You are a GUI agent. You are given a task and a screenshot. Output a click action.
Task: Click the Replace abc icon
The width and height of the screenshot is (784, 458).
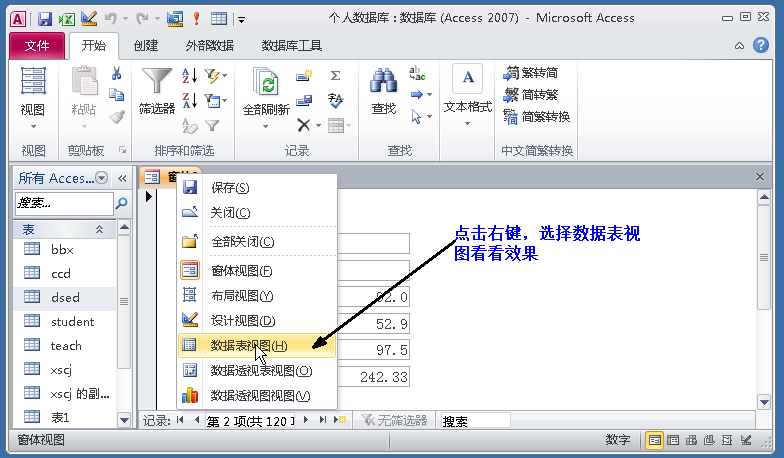click(x=416, y=74)
